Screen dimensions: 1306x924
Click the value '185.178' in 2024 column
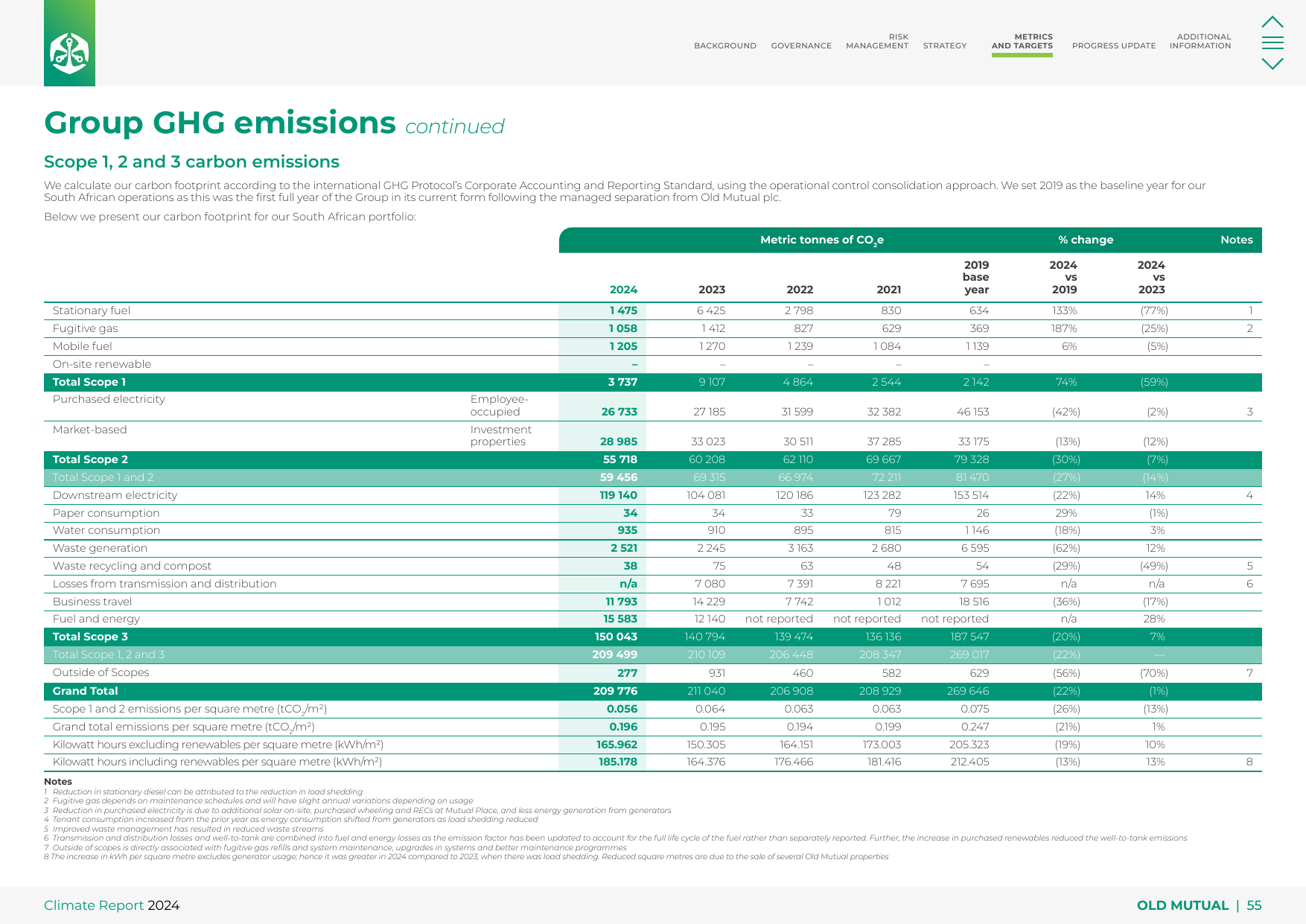618,762
